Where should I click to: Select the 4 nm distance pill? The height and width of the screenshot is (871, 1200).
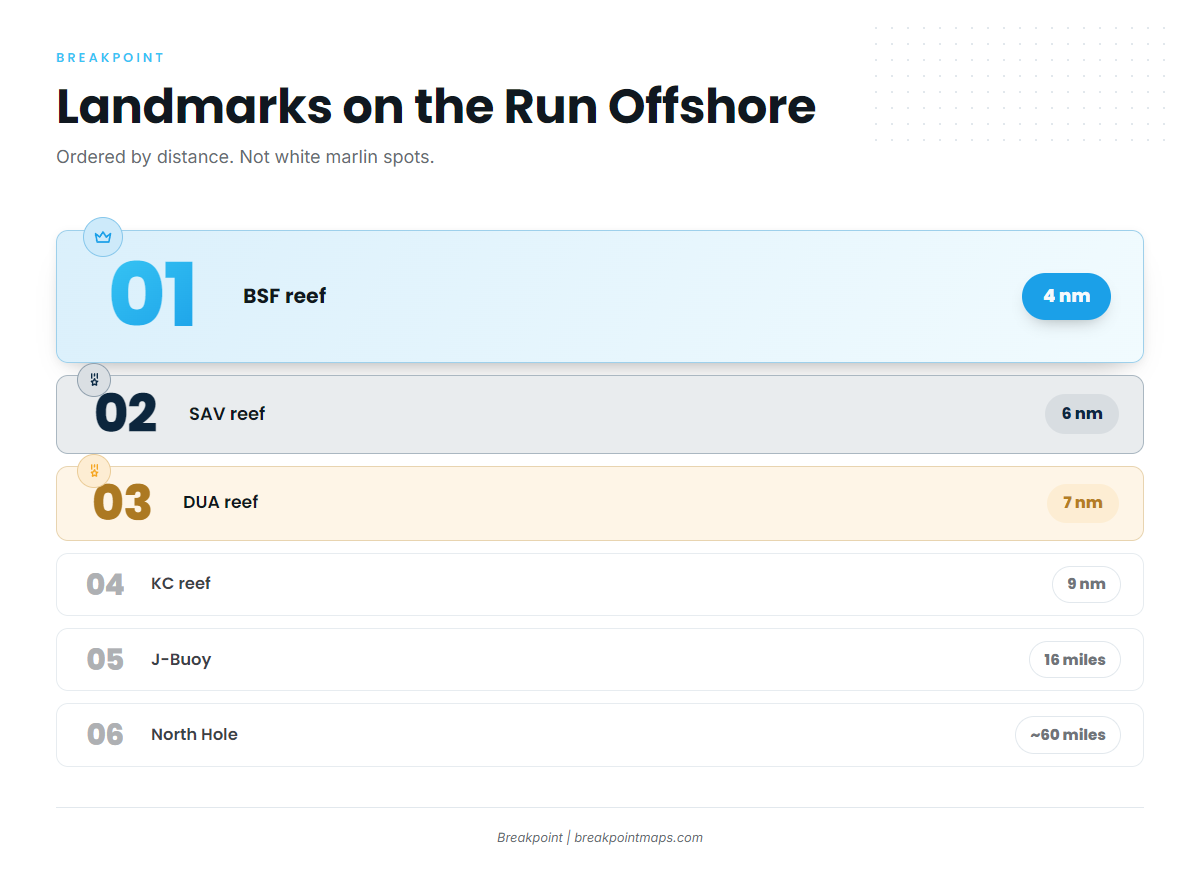[1066, 296]
